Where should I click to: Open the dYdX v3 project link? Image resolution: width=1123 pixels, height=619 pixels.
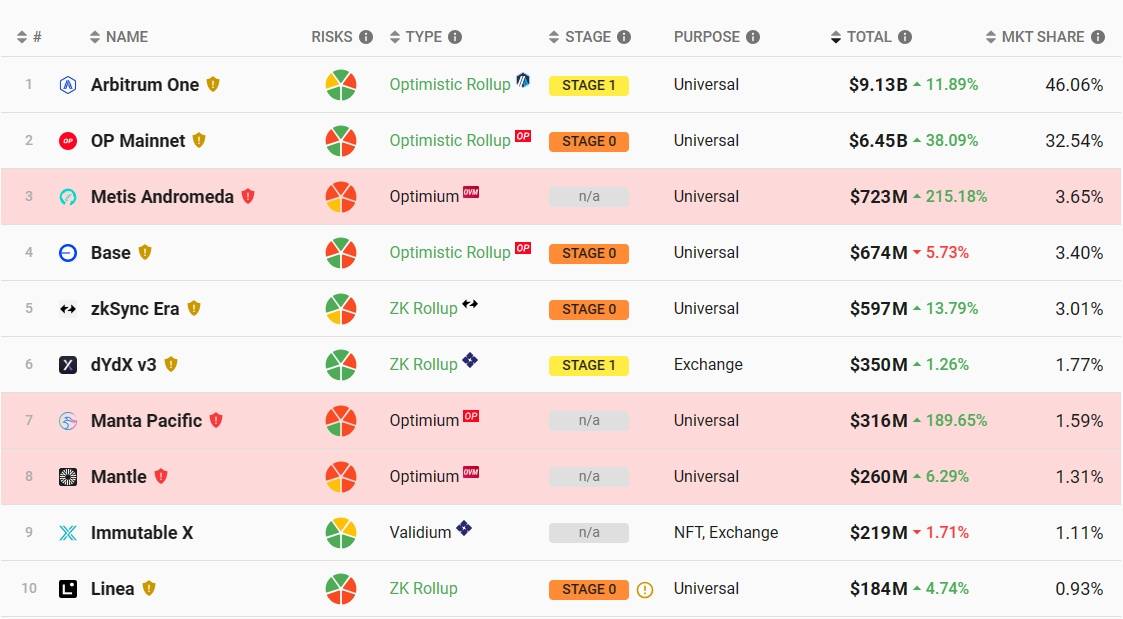point(123,365)
